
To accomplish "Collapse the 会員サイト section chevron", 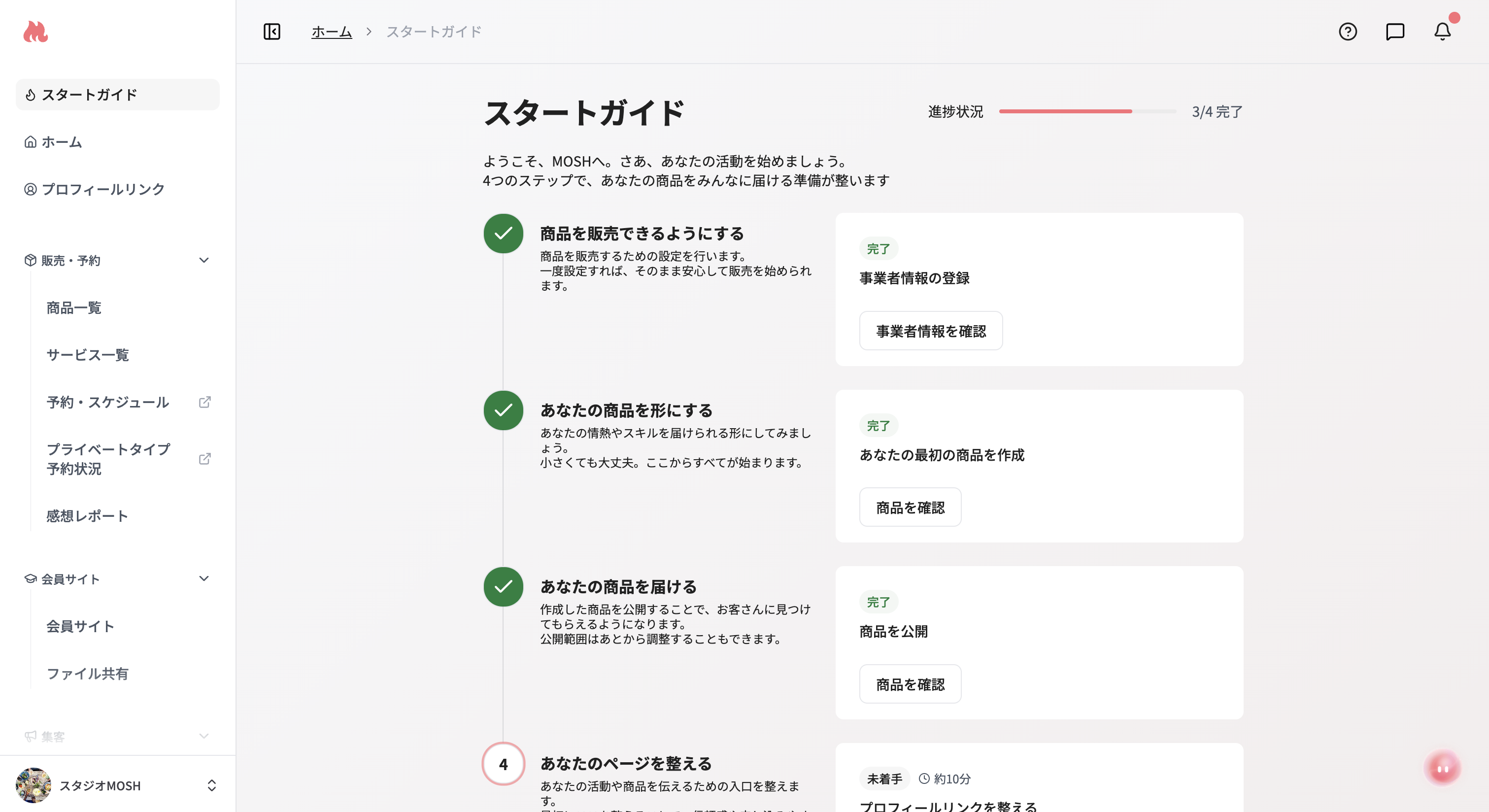I will click(204, 578).
